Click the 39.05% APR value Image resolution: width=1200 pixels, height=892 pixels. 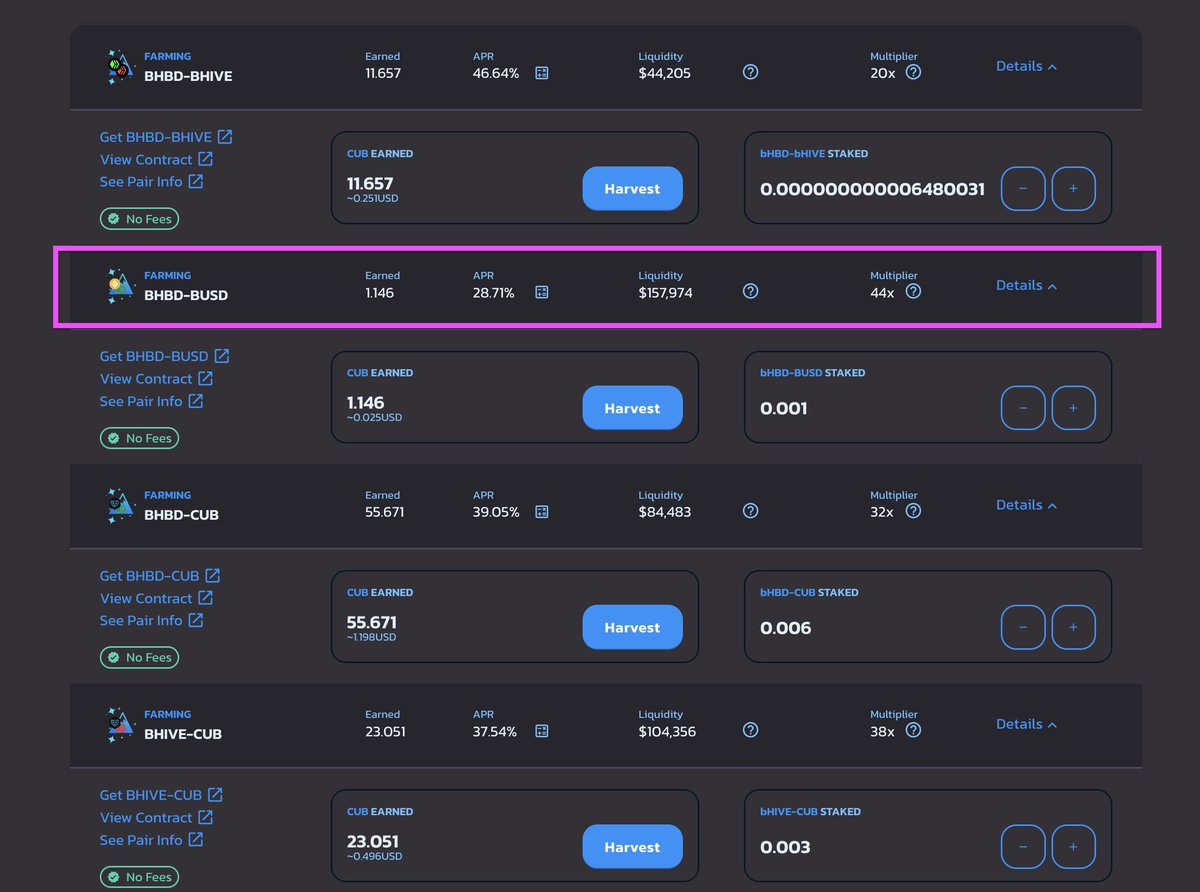tap(496, 512)
